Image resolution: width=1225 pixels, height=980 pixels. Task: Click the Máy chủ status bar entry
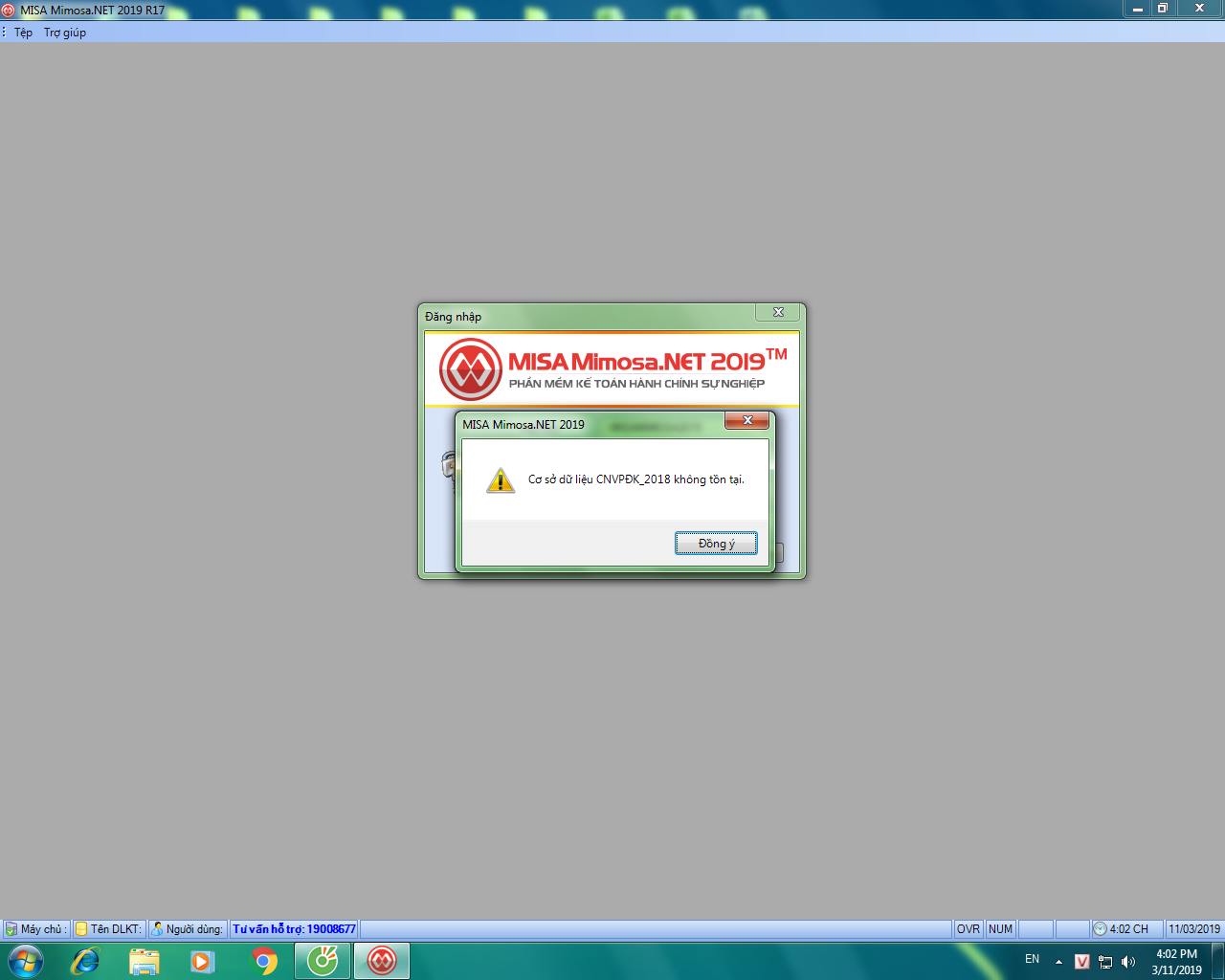[35, 929]
